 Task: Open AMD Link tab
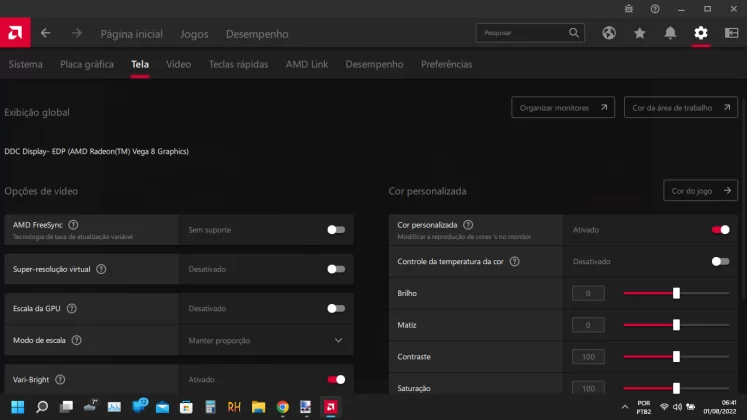(x=307, y=64)
